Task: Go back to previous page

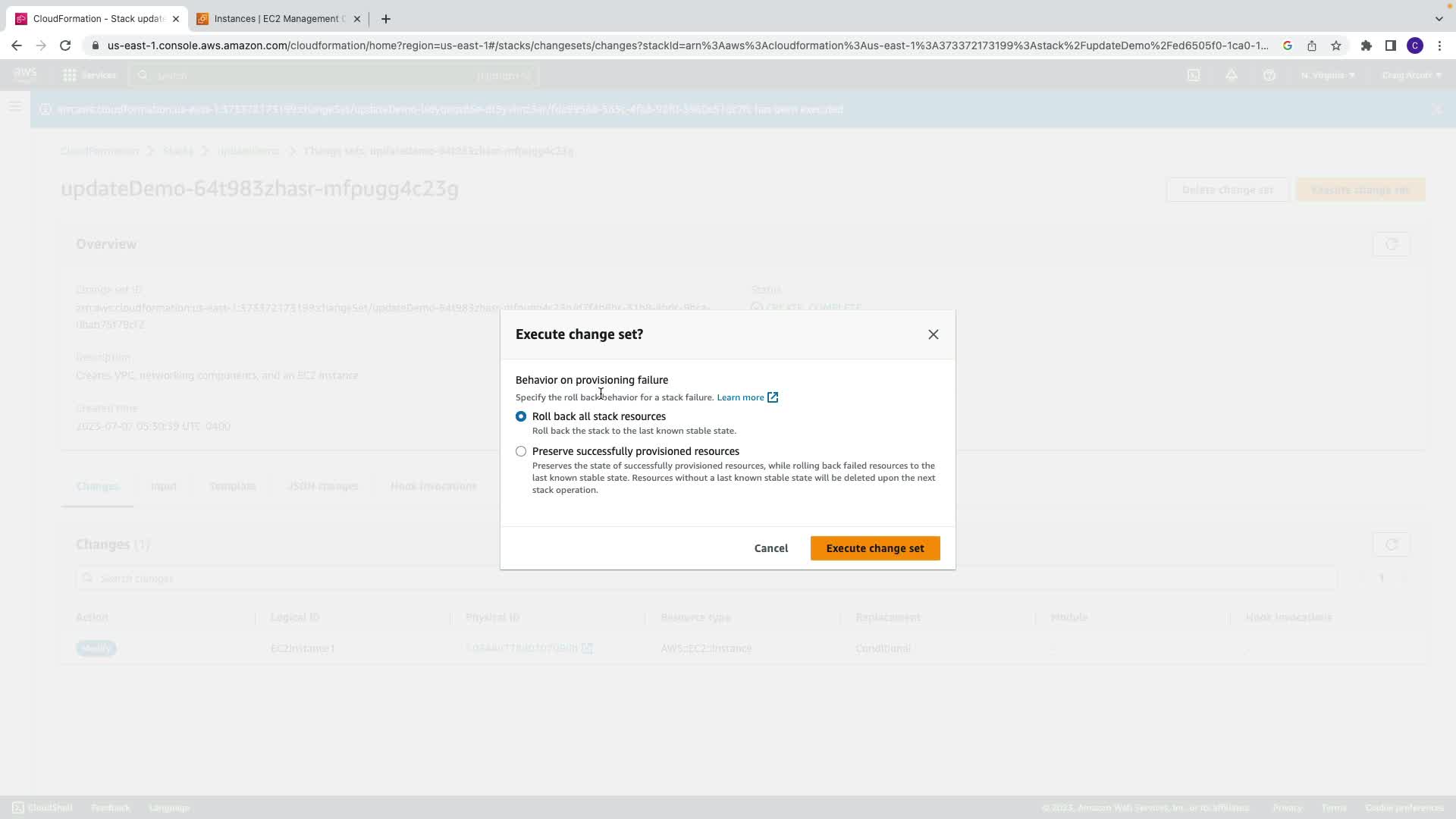Action: [x=17, y=45]
